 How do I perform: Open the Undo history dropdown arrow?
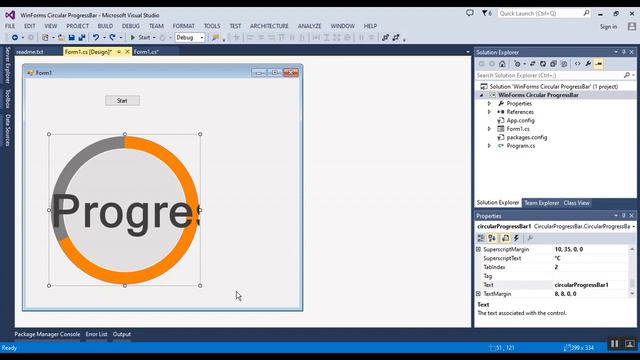pos(104,38)
